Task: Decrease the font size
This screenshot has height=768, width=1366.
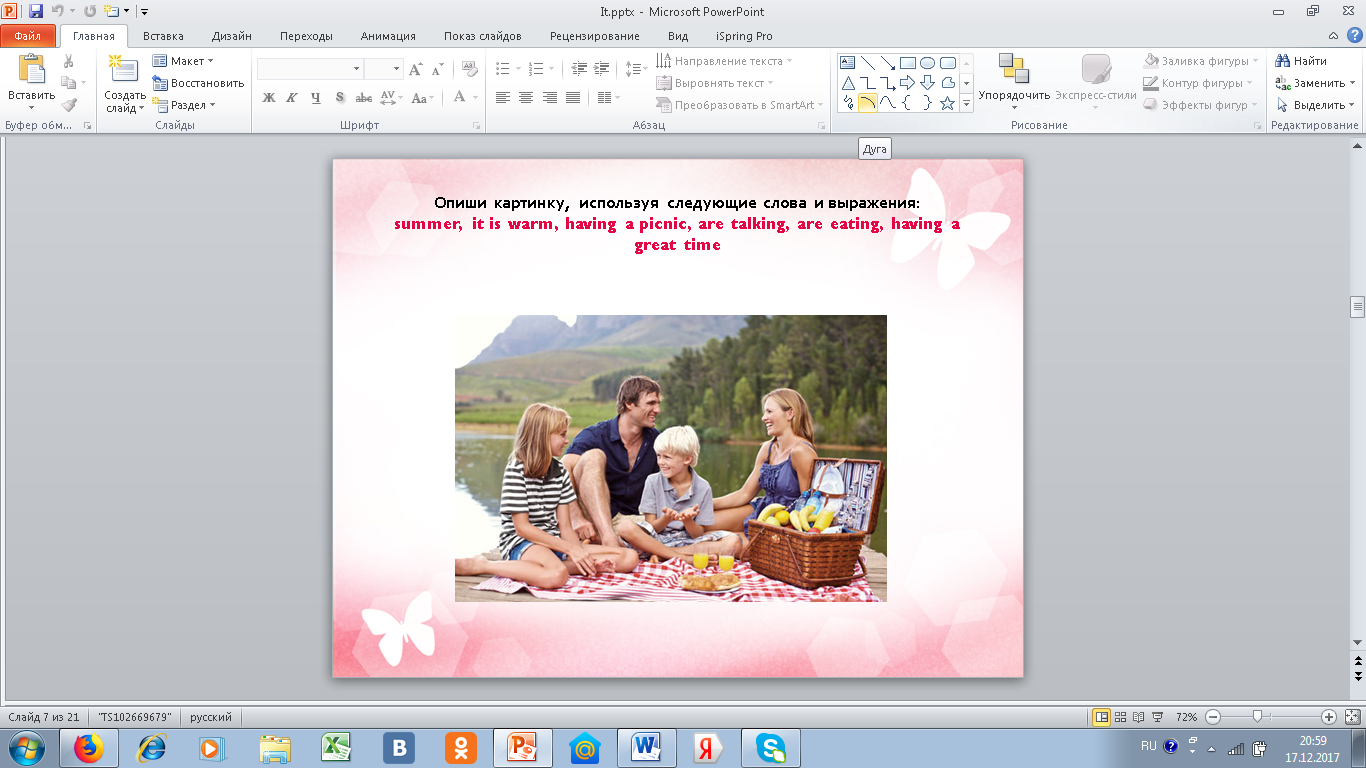Action: click(x=438, y=69)
